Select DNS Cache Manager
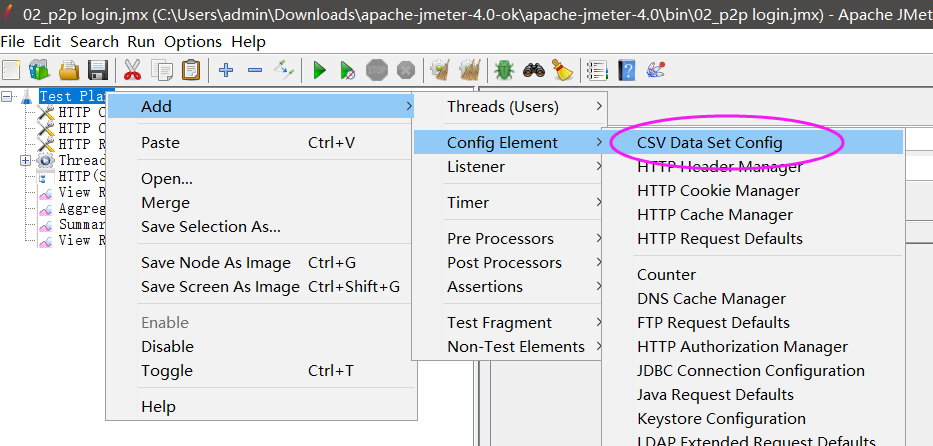The height and width of the screenshot is (446, 933). click(753, 299)
